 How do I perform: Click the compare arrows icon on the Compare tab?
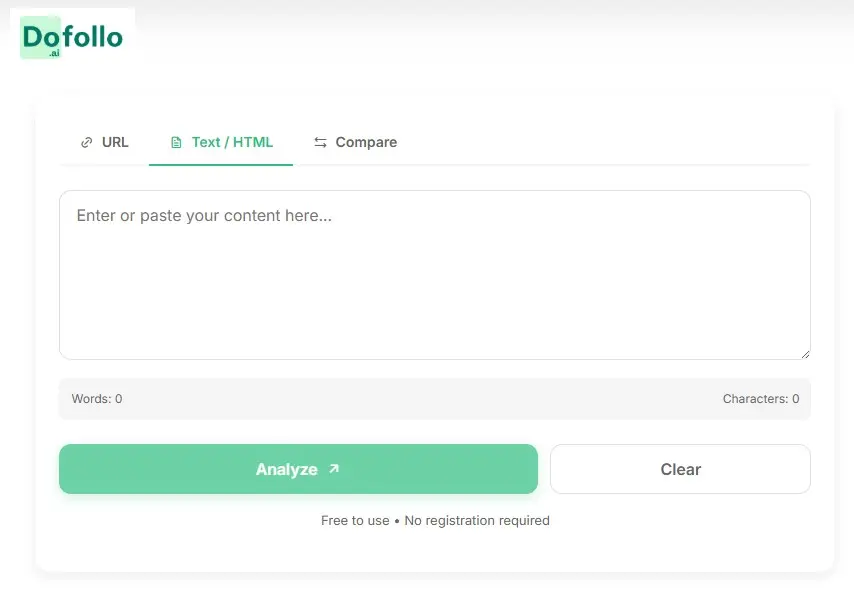pyautogui.click(x=321, y=142)
